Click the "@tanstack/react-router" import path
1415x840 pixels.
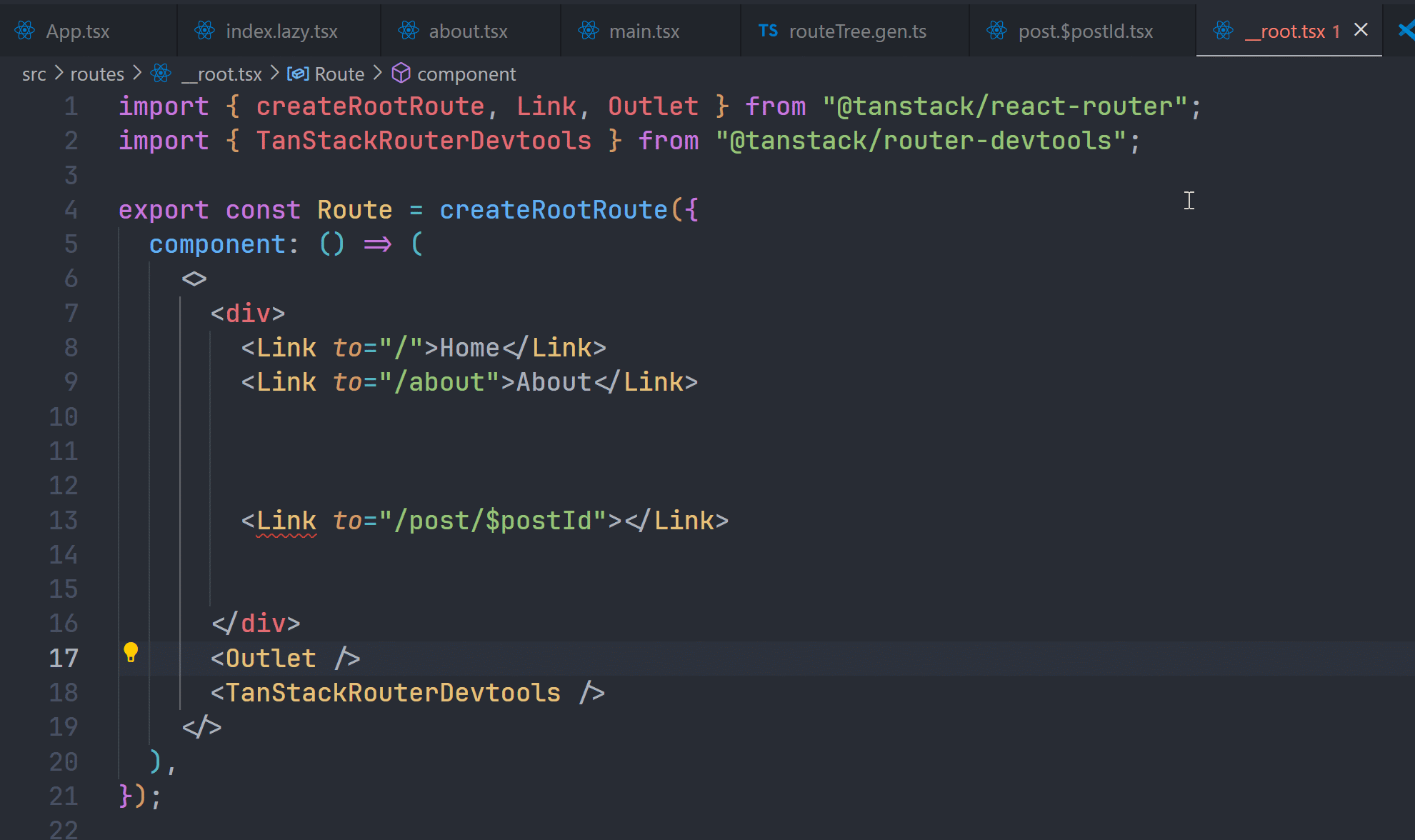1004,106
